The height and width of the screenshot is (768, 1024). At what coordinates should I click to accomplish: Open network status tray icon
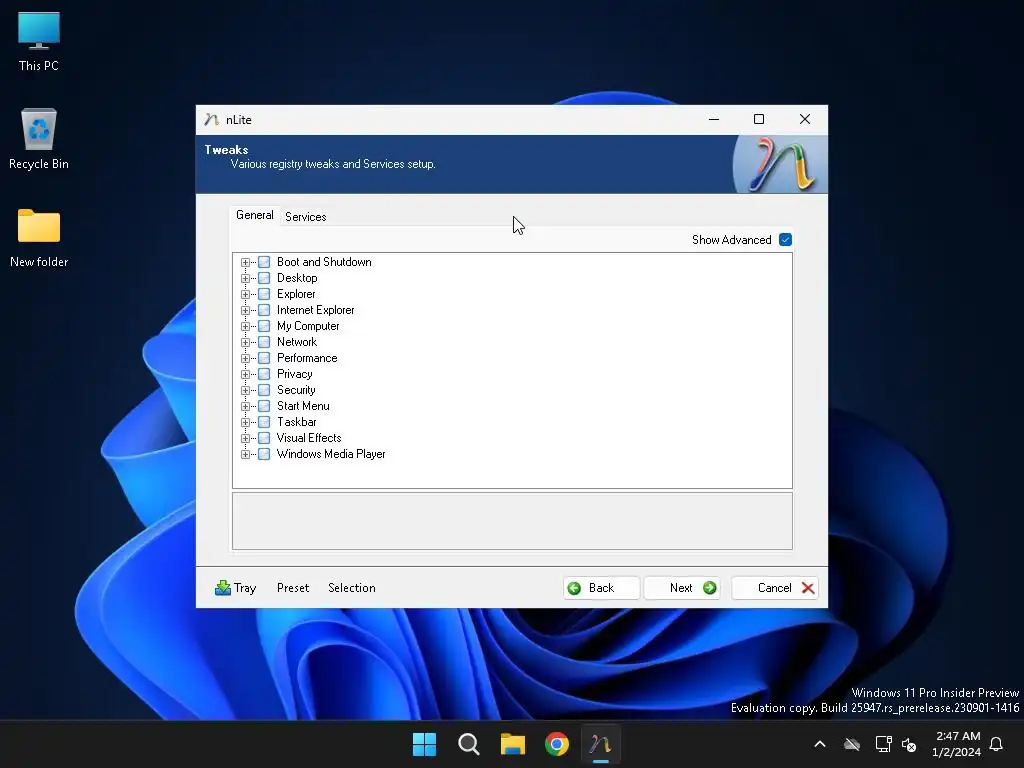(883, 744)
